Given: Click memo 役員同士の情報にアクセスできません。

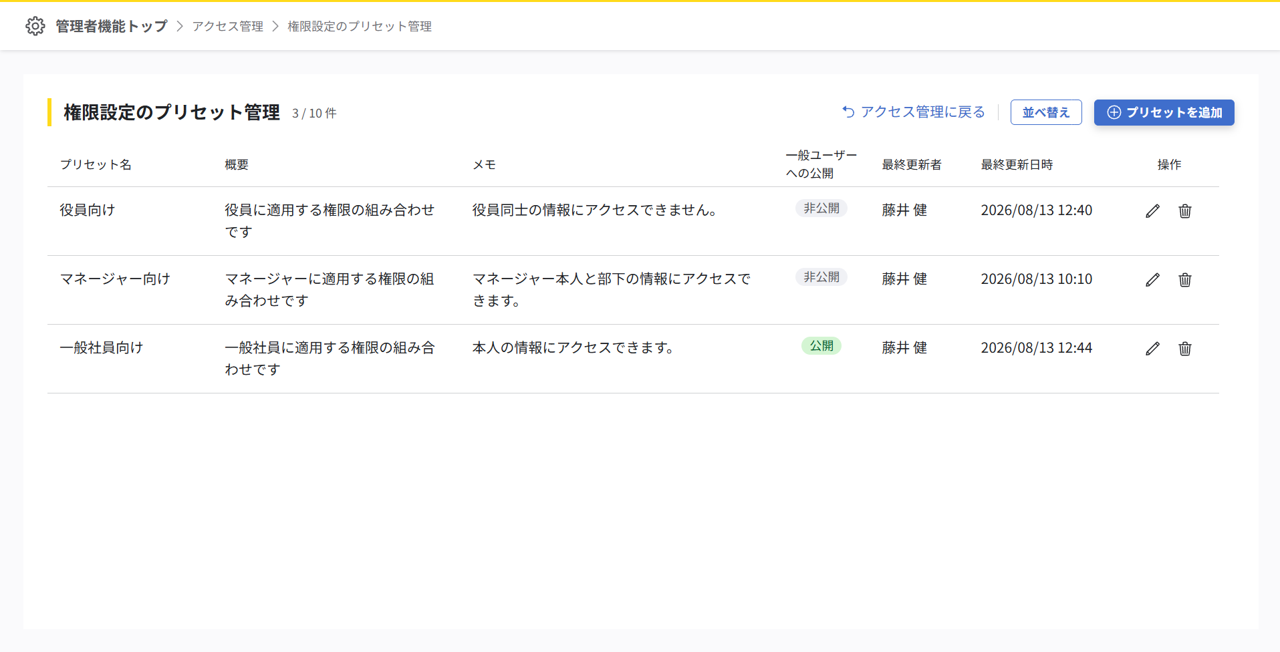Looking at the screenshot, I should (596, 210).
